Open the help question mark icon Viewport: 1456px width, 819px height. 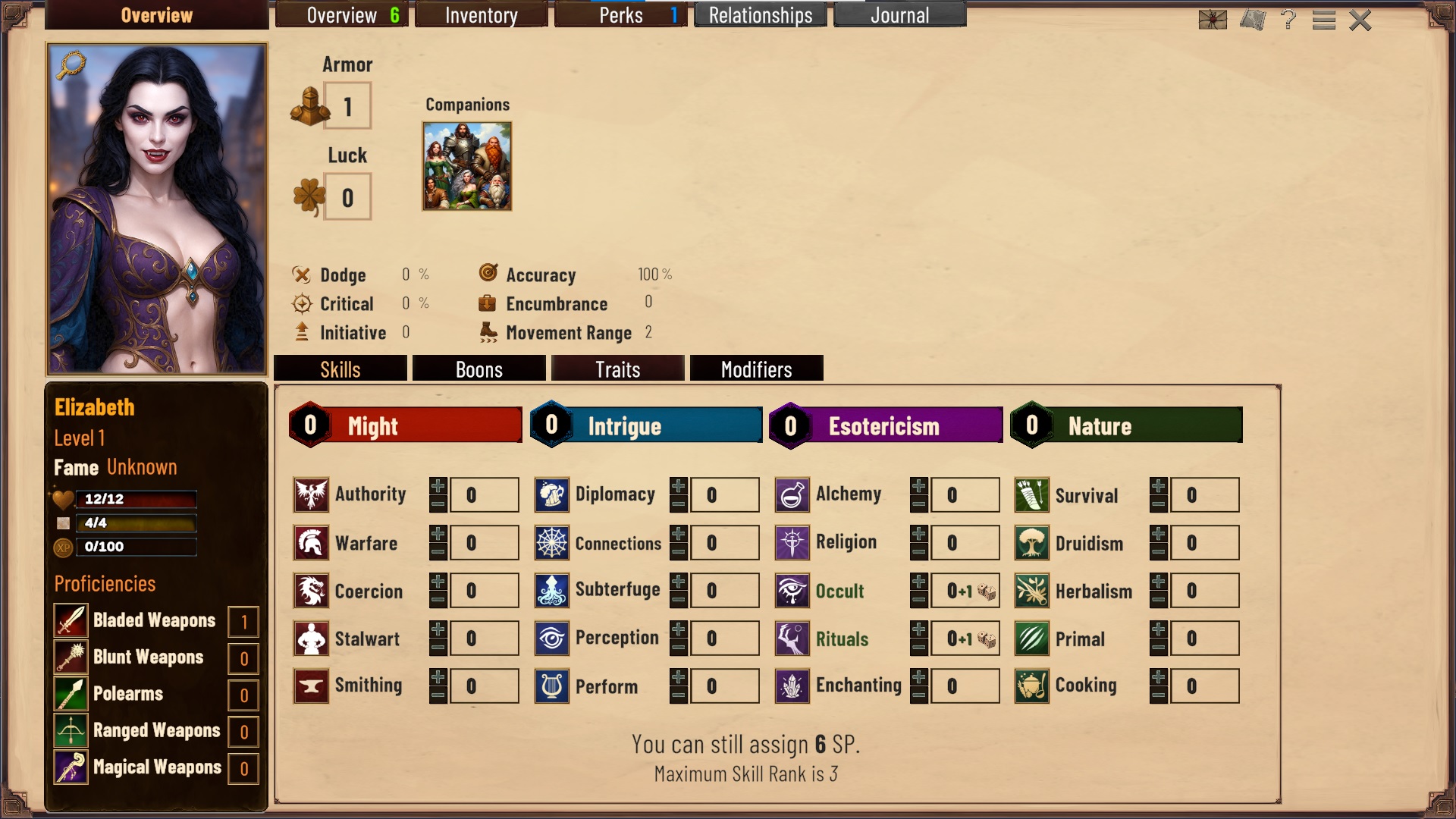[1288, 19]
